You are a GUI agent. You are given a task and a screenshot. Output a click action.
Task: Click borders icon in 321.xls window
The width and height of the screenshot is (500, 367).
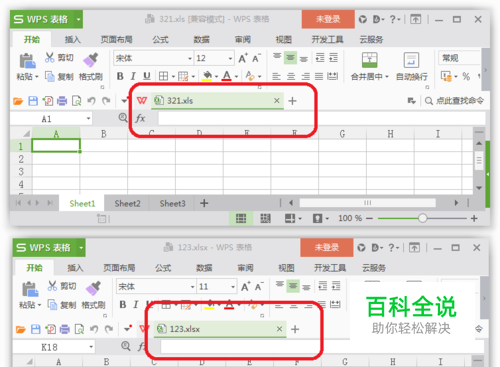(163, 76)
